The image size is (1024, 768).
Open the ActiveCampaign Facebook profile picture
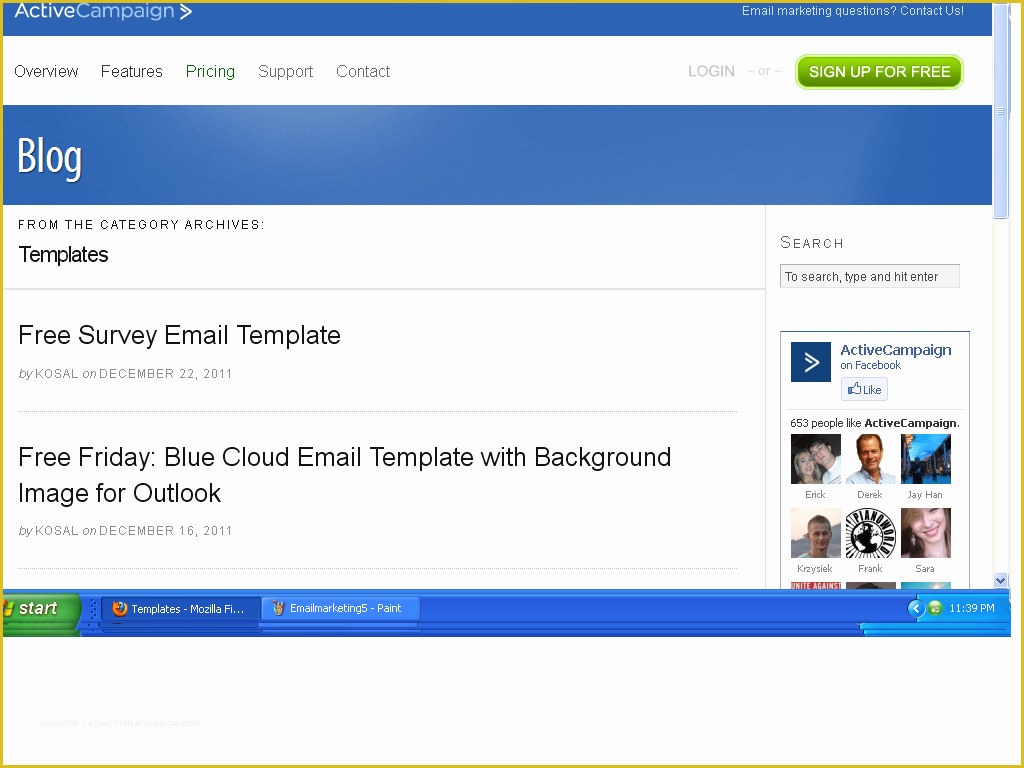(810, 362)
